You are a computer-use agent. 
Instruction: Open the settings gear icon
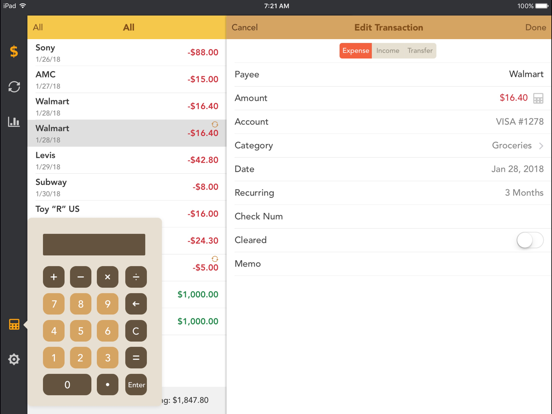(14, 359)
